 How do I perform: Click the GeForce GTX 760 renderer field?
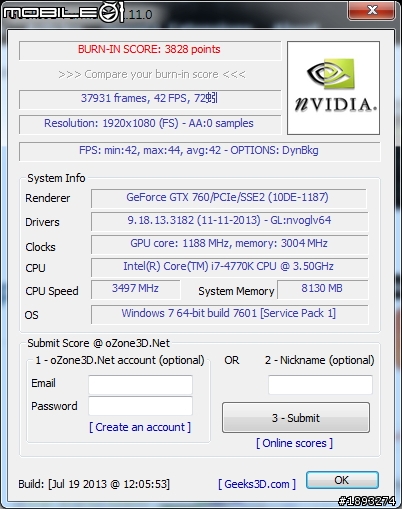pyautogui.click(x=228, y=198)
